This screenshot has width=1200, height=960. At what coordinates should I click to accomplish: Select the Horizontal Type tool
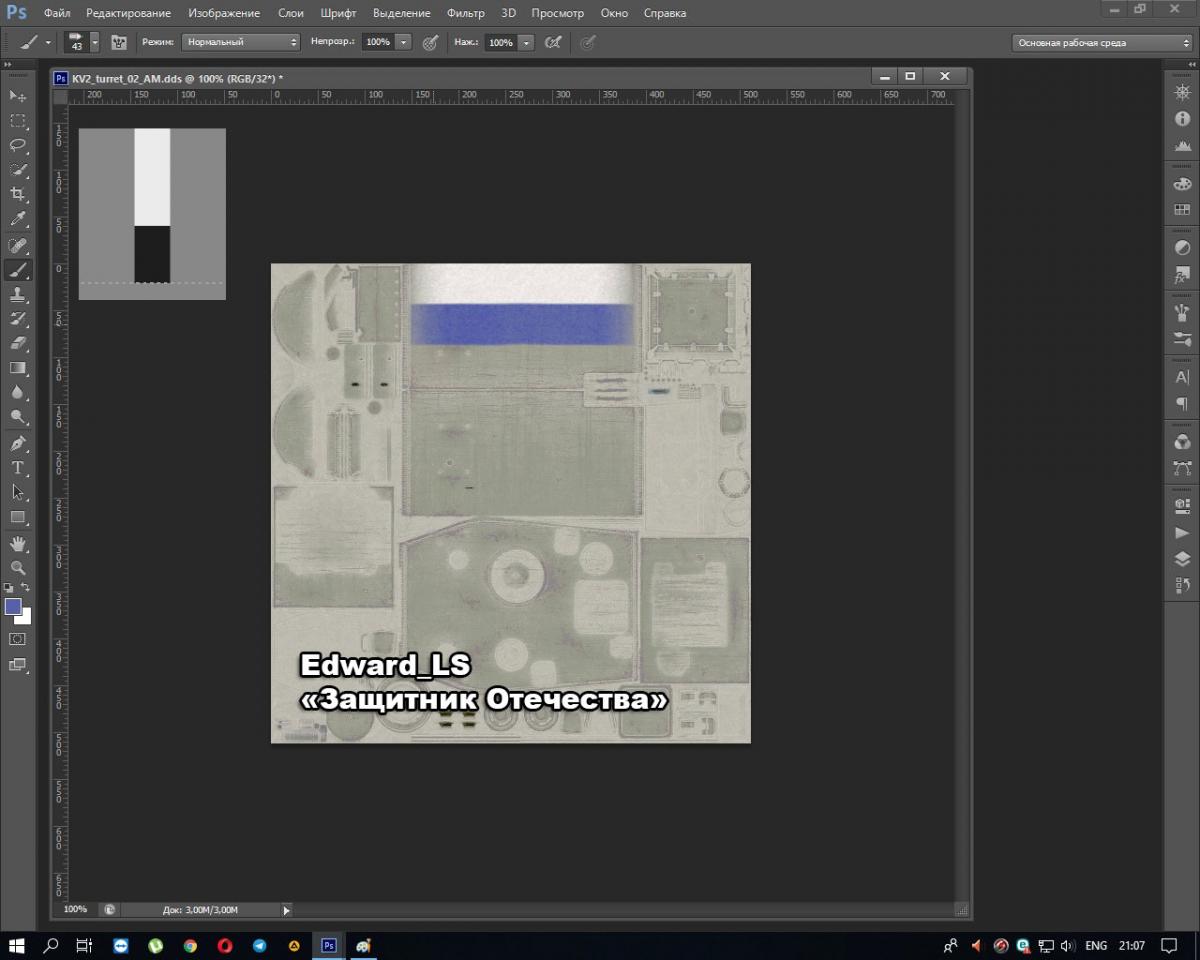tap(18, 468)
